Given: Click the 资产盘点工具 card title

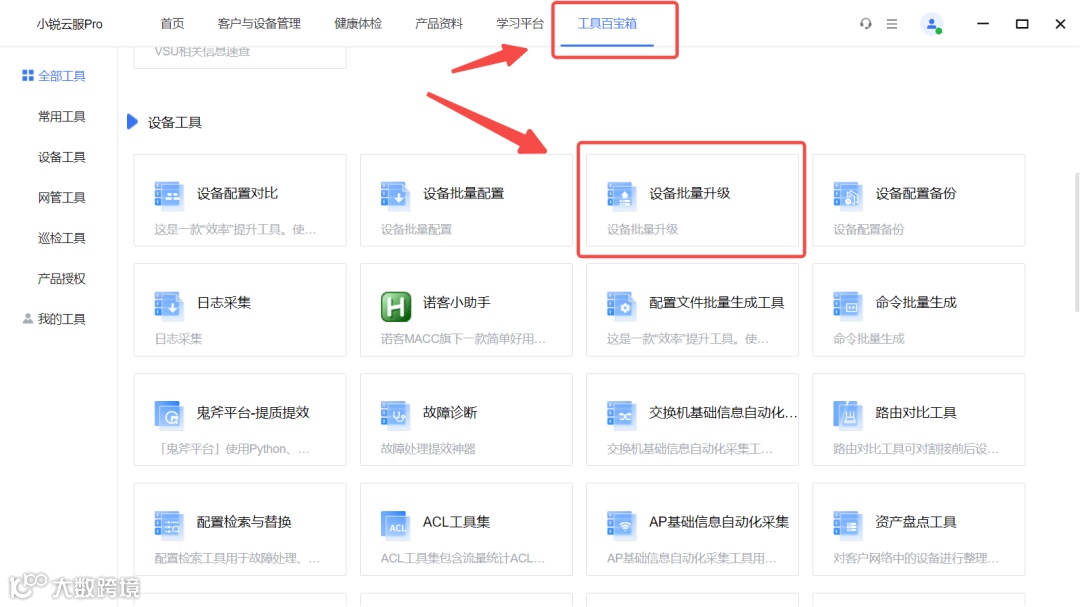Looking at the screenshot, I should click(x=915, y=522).
